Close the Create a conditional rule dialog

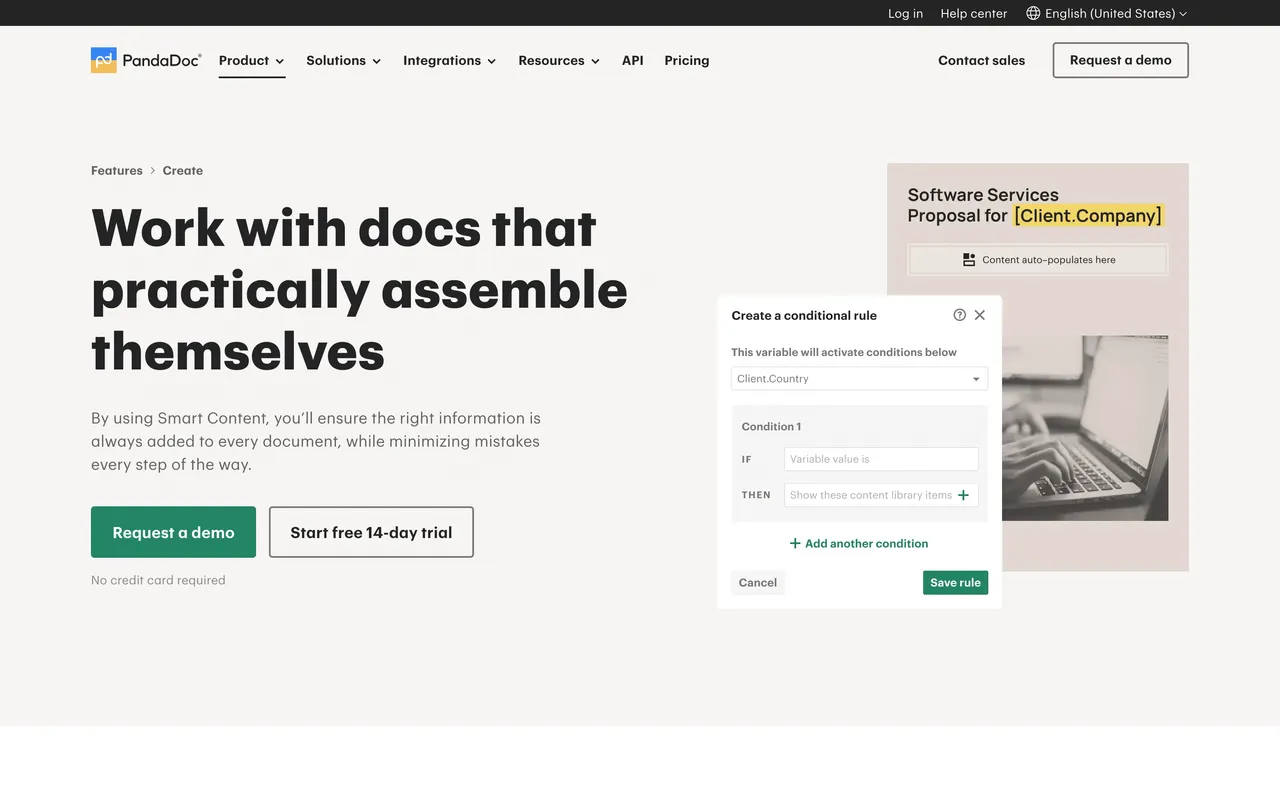click(979, 314)
